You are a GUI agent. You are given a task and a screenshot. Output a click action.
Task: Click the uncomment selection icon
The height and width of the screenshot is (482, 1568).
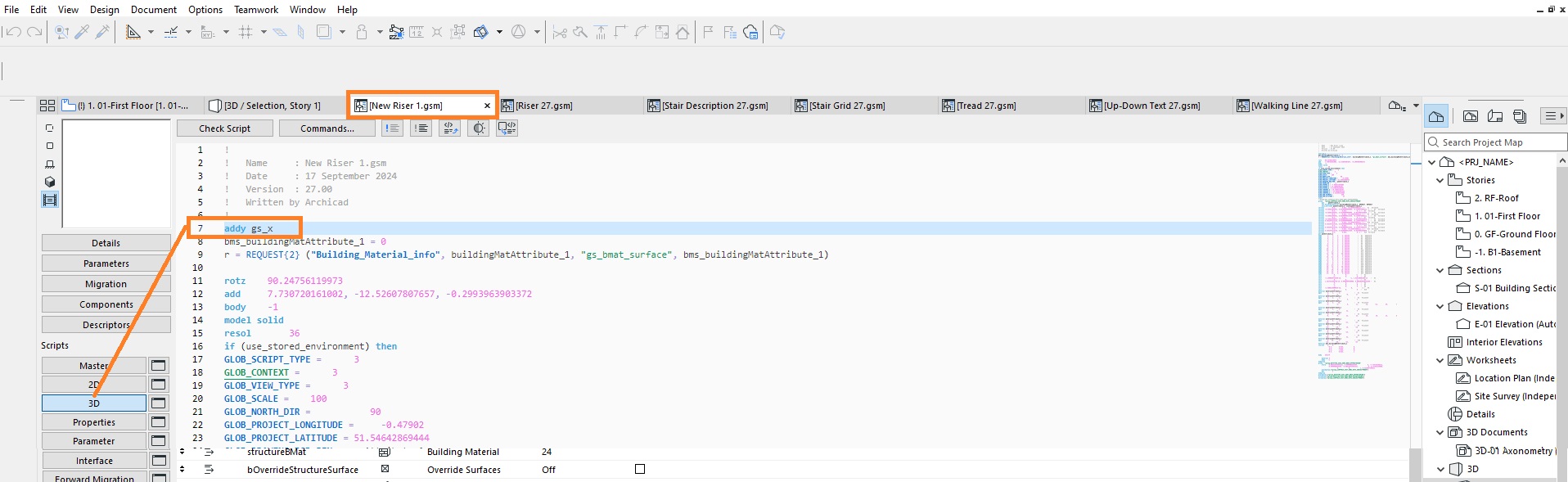pos(421,128)
